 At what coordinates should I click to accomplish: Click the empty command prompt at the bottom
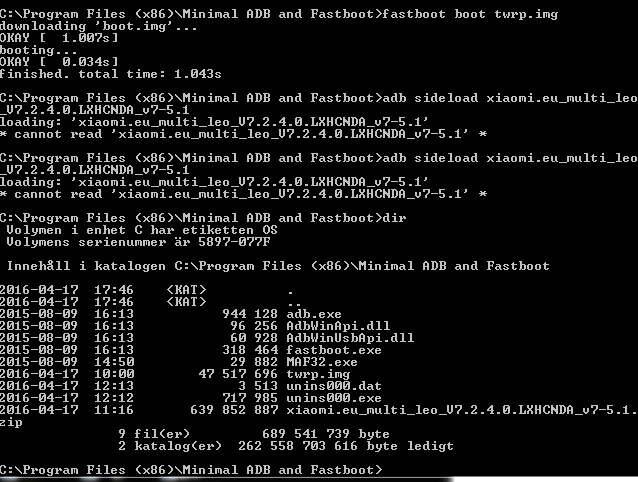[x=191, y=470]
